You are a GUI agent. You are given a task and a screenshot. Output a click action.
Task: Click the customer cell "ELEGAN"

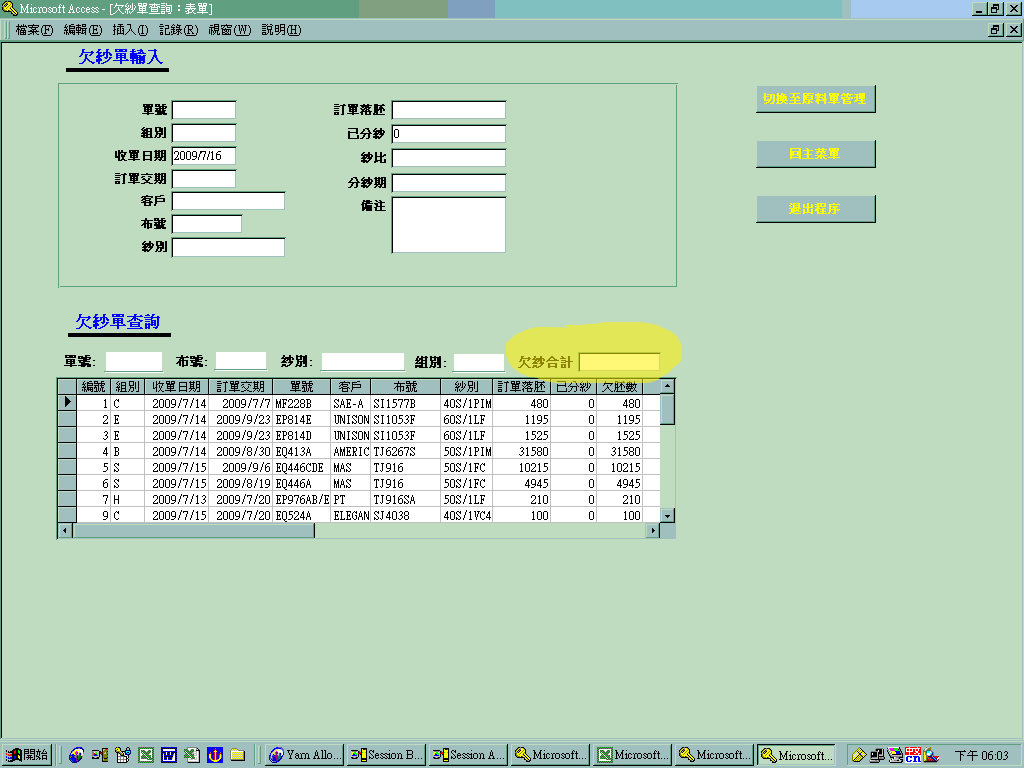pos(351,515)
